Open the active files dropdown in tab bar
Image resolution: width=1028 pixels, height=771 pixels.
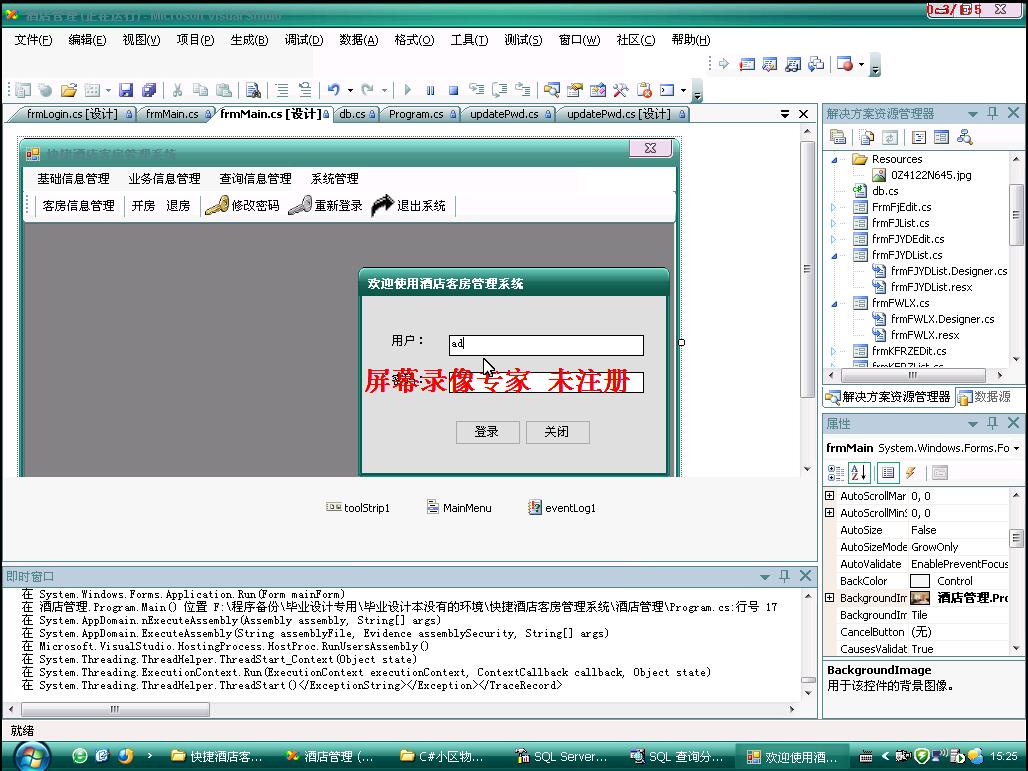[x=785, y=114]
